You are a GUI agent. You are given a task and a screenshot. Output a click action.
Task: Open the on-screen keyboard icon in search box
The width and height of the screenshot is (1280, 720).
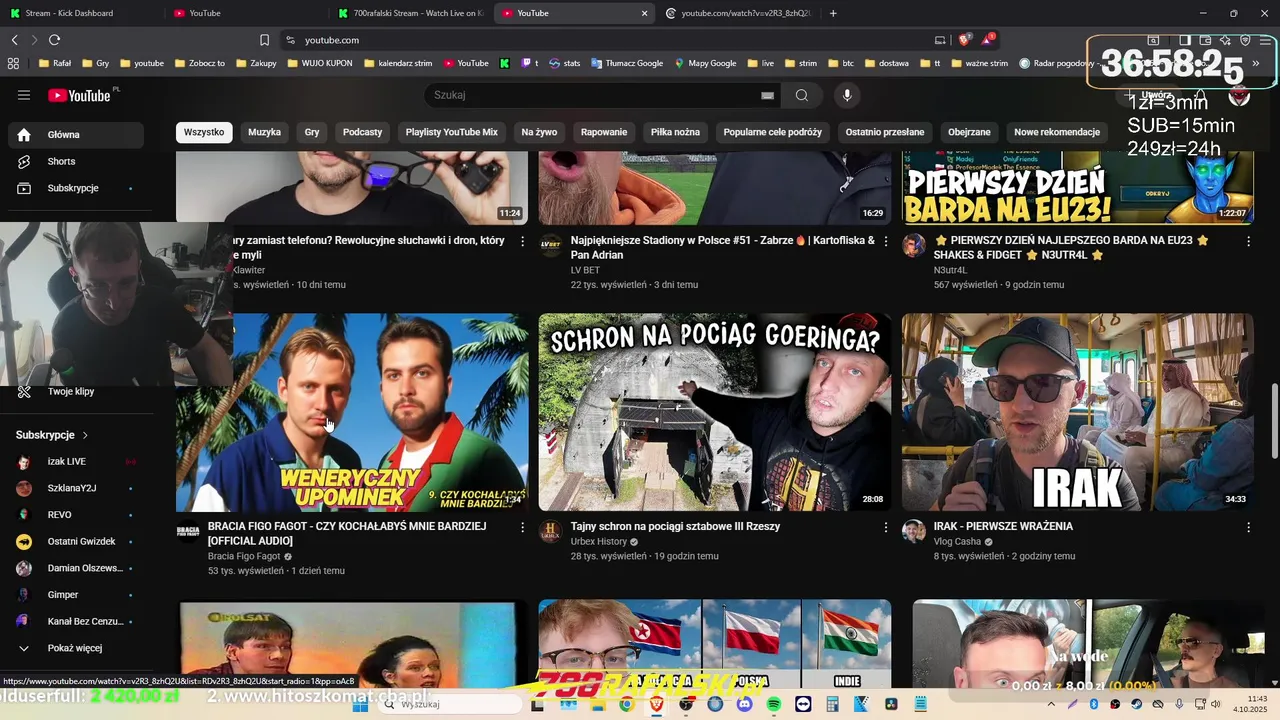(x=767, y=95)
